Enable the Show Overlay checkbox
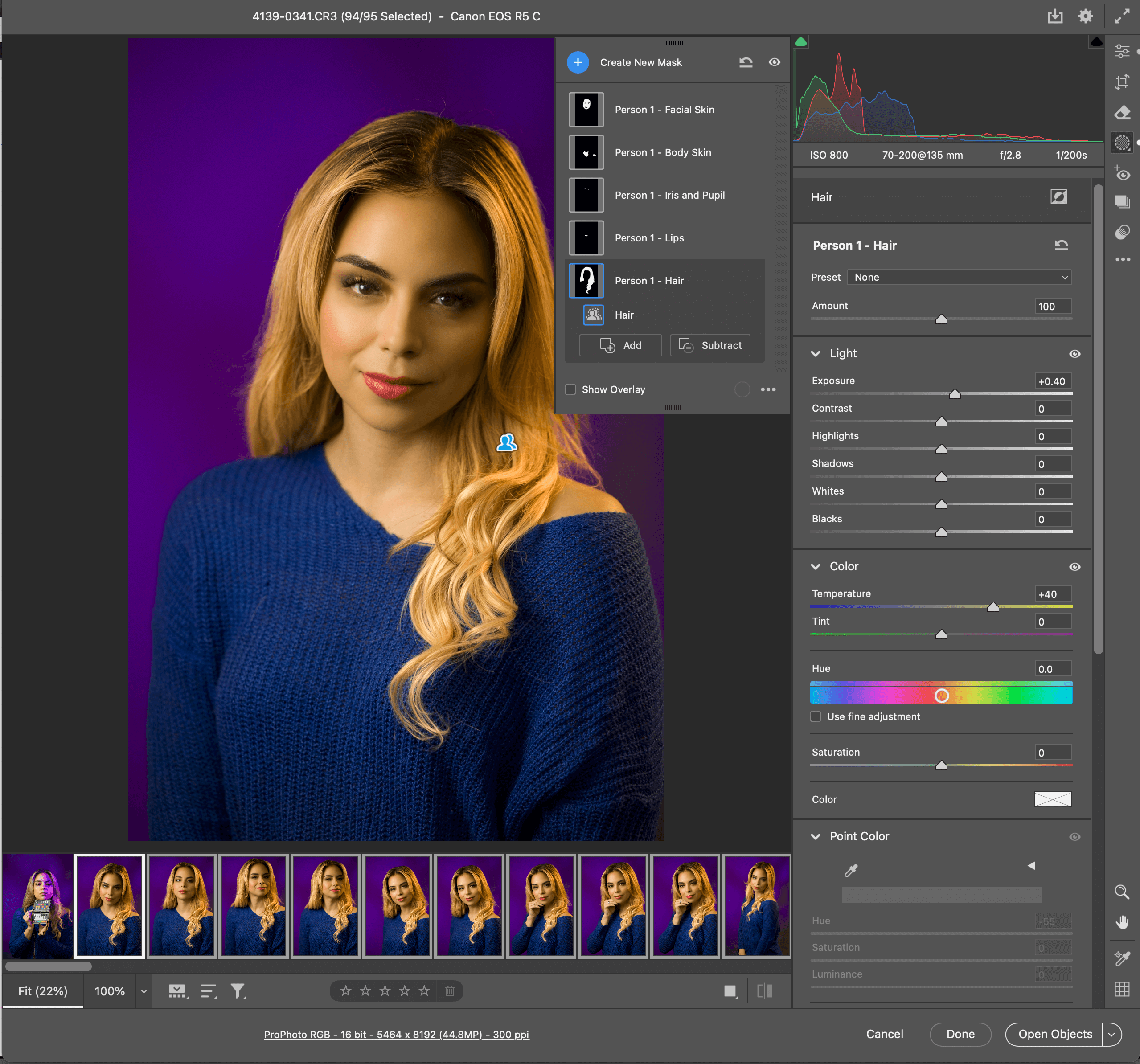The height and width of the screenshot is (1064, 1140). [570, 389]
